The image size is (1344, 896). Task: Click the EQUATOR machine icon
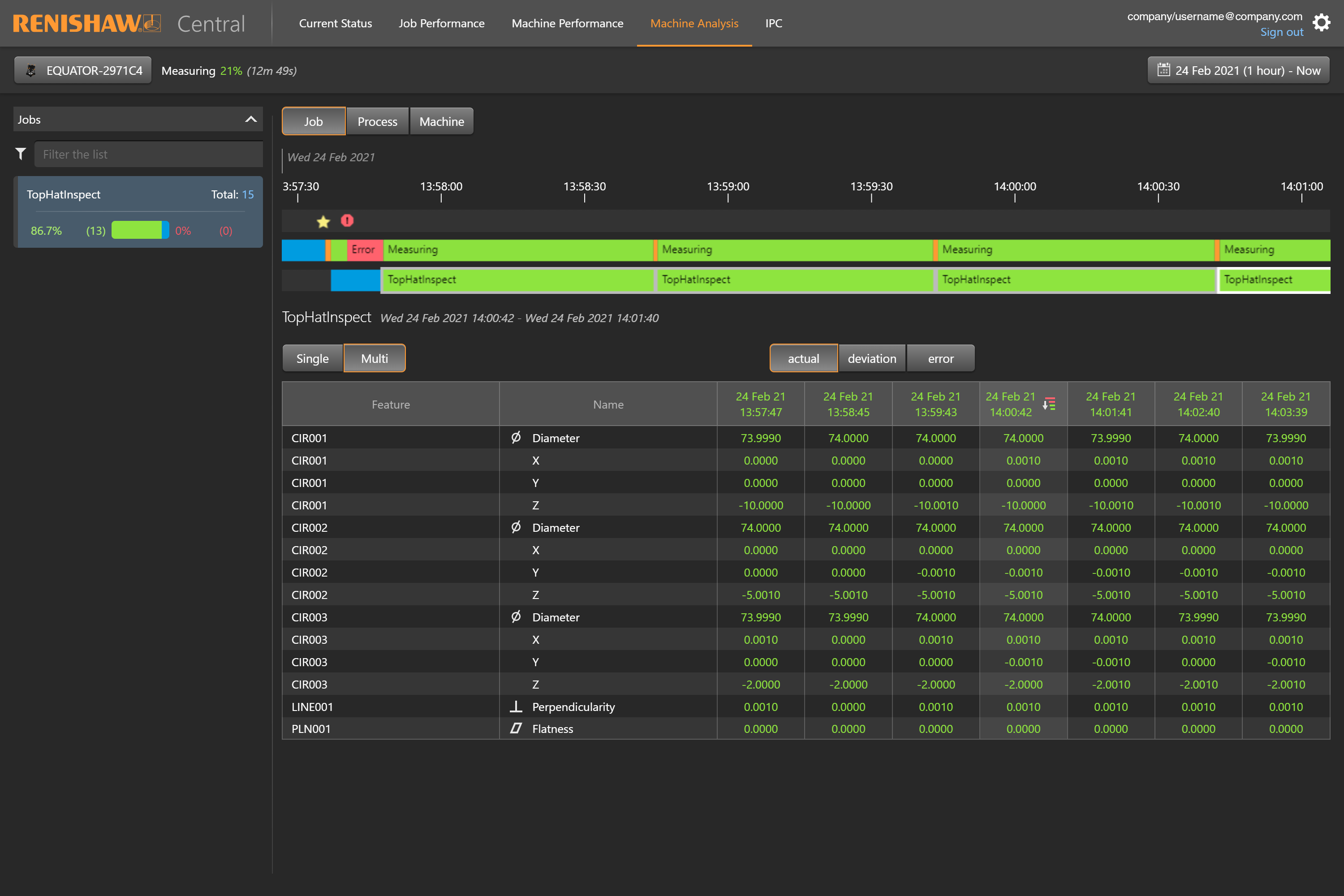point(31,70)
